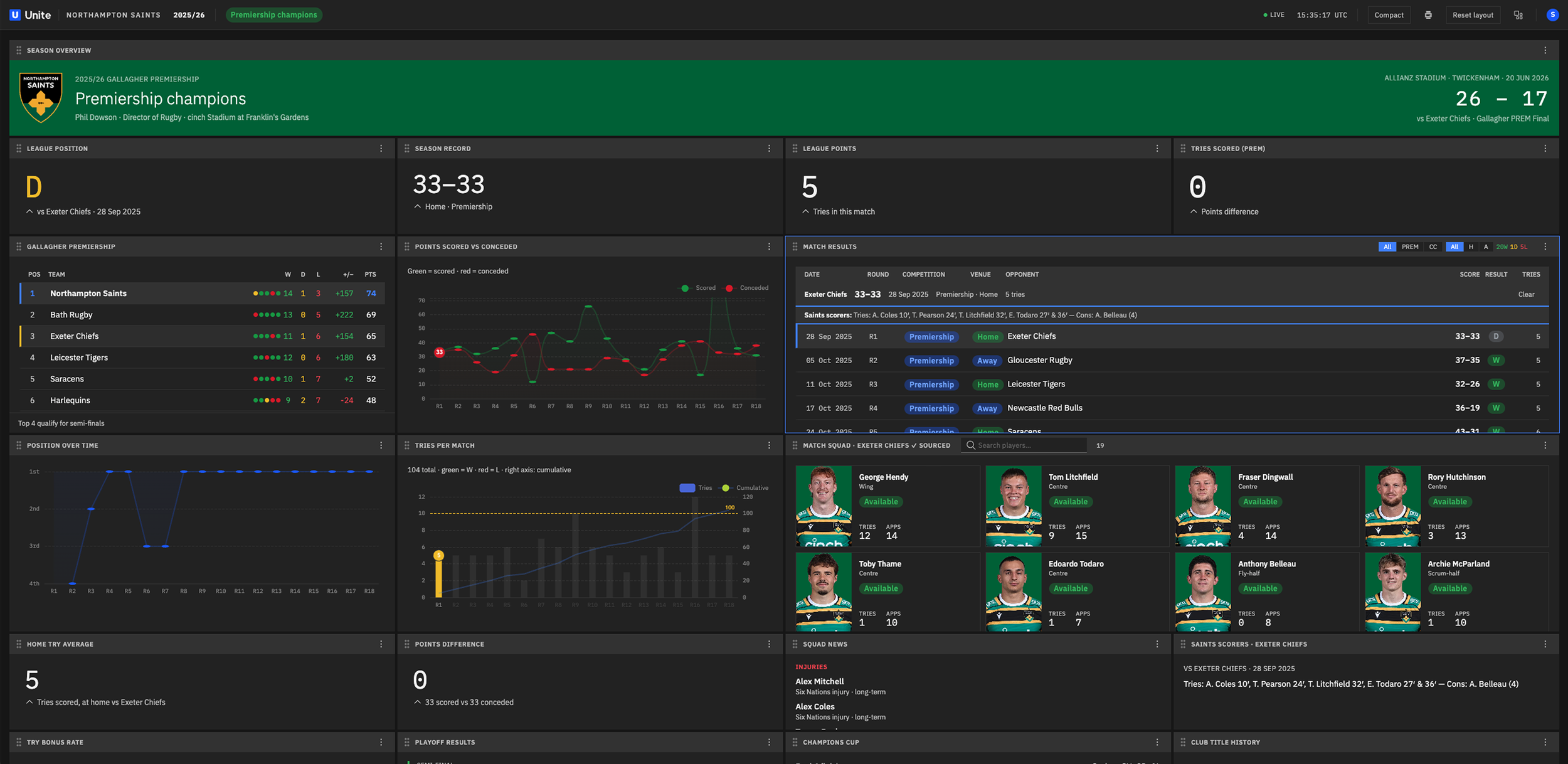Grab the Gallagher Premiership drag handle
1568x764 pixels.
[x=19, y=247]
